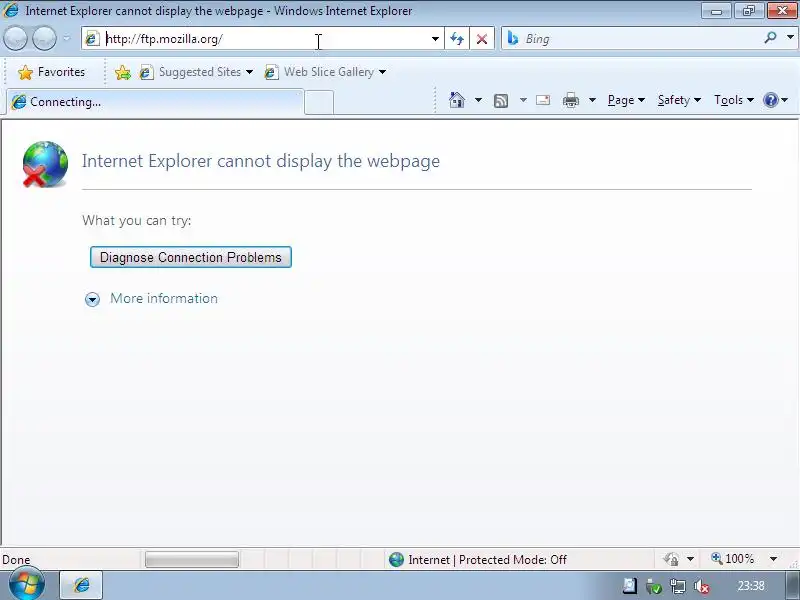Click the red Stop loading icon

(x=482, y=39)
